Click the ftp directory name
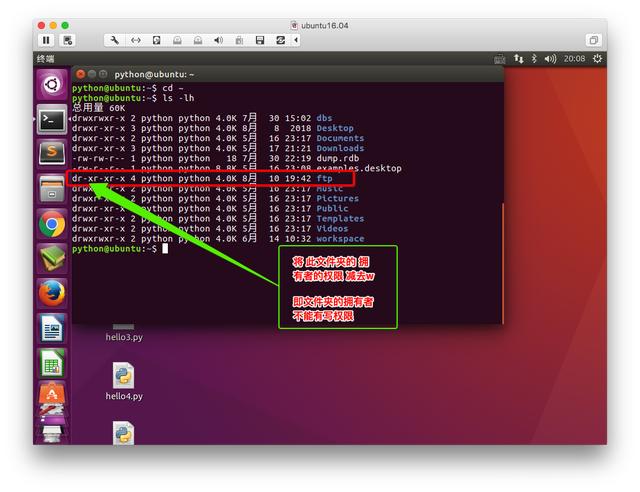This screenshot has width=640, height=492. tap(324, 178)
